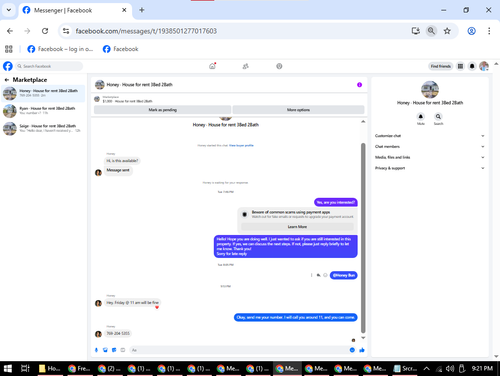Click the 'Hey, Friday @ 11 am' message
This screenshot has height=376, width=500.
[133, 303]
